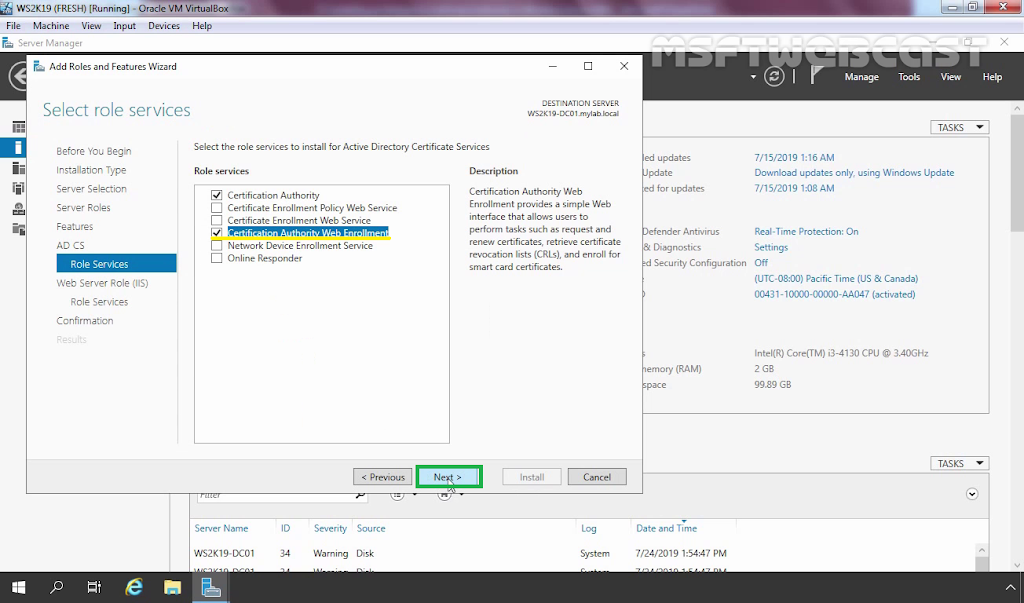Screen dimensions: 1024x603
Task: Uncheck Certification Authority role service
Action: click(x=217, y=195)
